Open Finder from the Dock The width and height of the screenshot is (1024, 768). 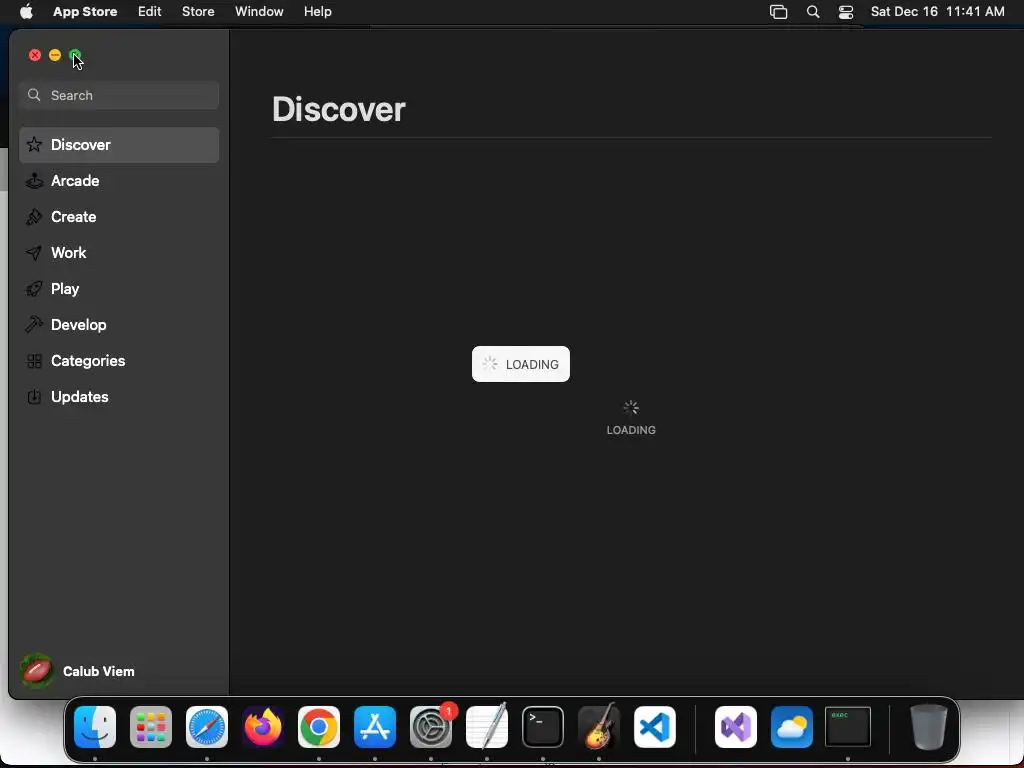coord(95,727)
